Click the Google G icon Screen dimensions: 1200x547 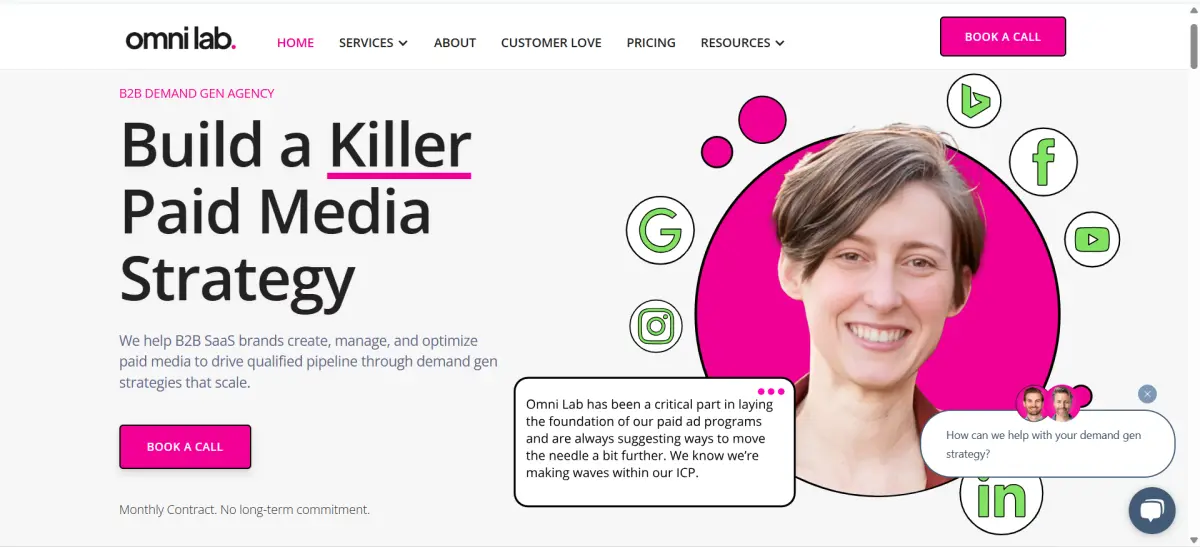[660, 230]
